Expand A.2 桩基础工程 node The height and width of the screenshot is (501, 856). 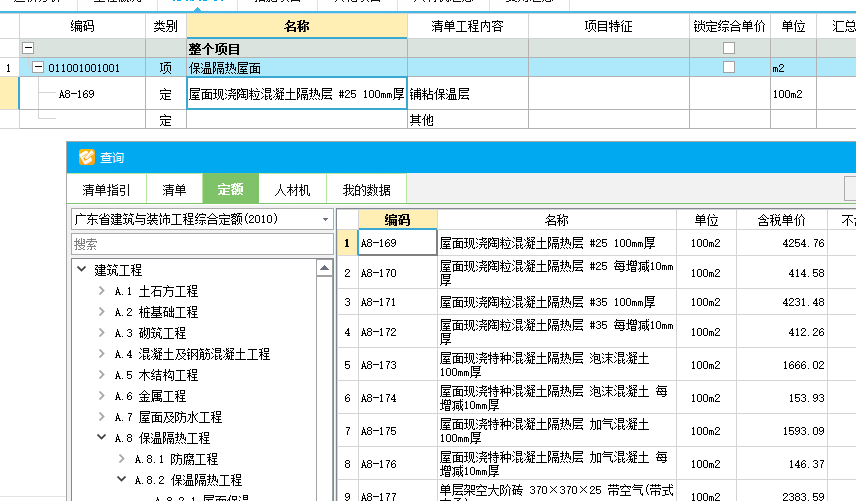[x=102, y=312]
